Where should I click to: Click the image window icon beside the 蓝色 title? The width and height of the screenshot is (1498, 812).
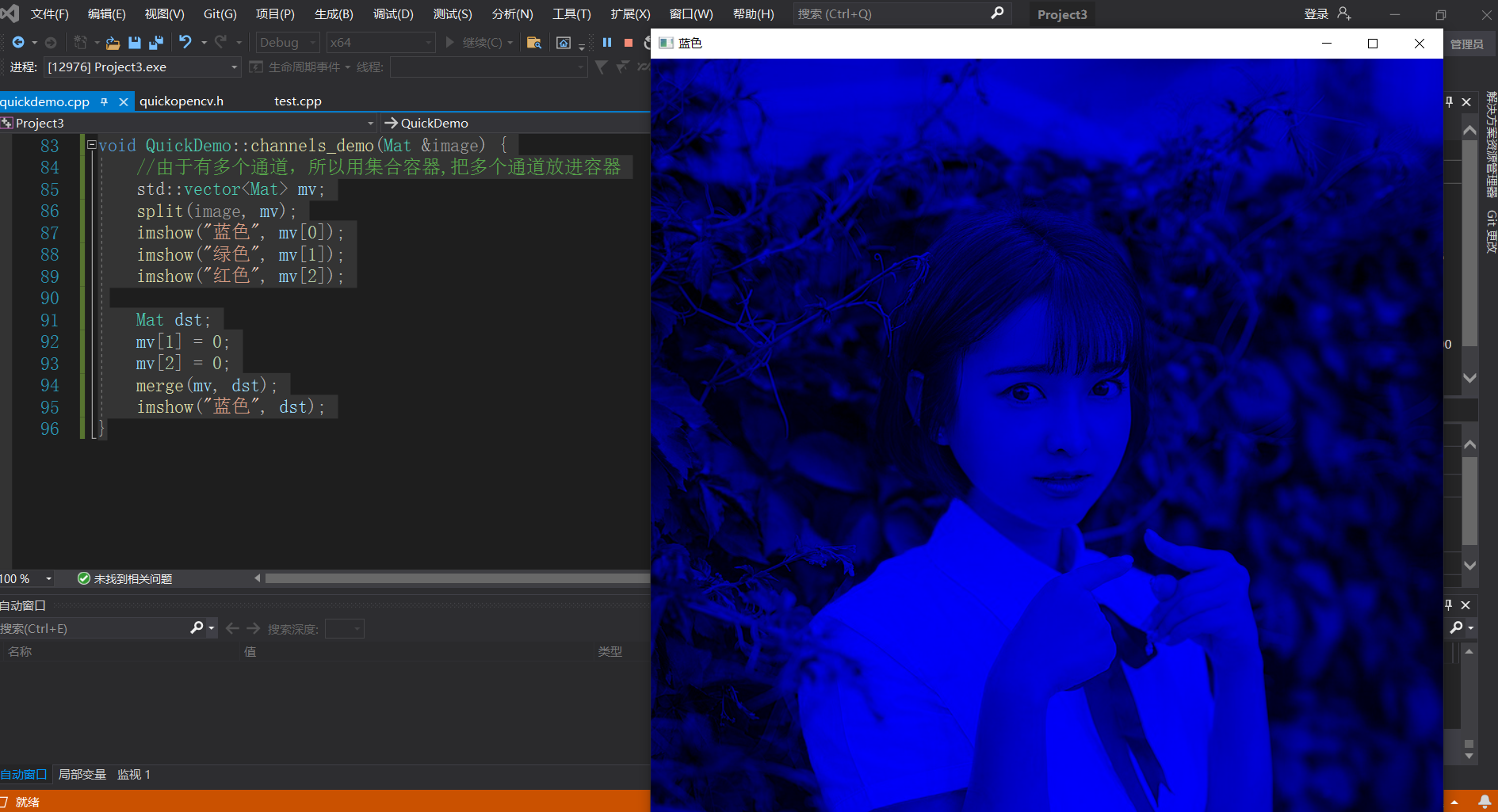666,43
